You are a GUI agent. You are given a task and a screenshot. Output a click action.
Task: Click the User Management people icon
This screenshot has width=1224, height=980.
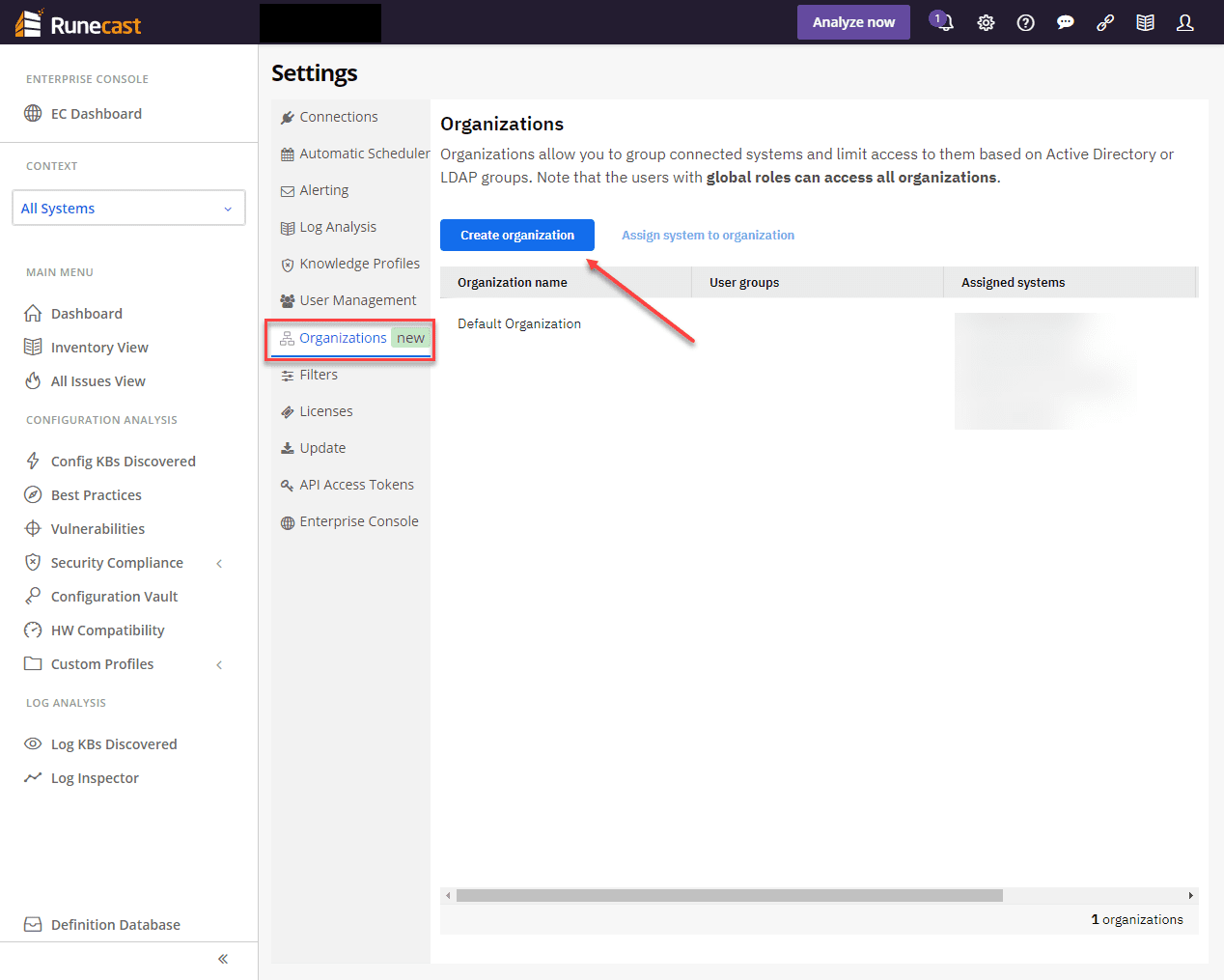287,301
